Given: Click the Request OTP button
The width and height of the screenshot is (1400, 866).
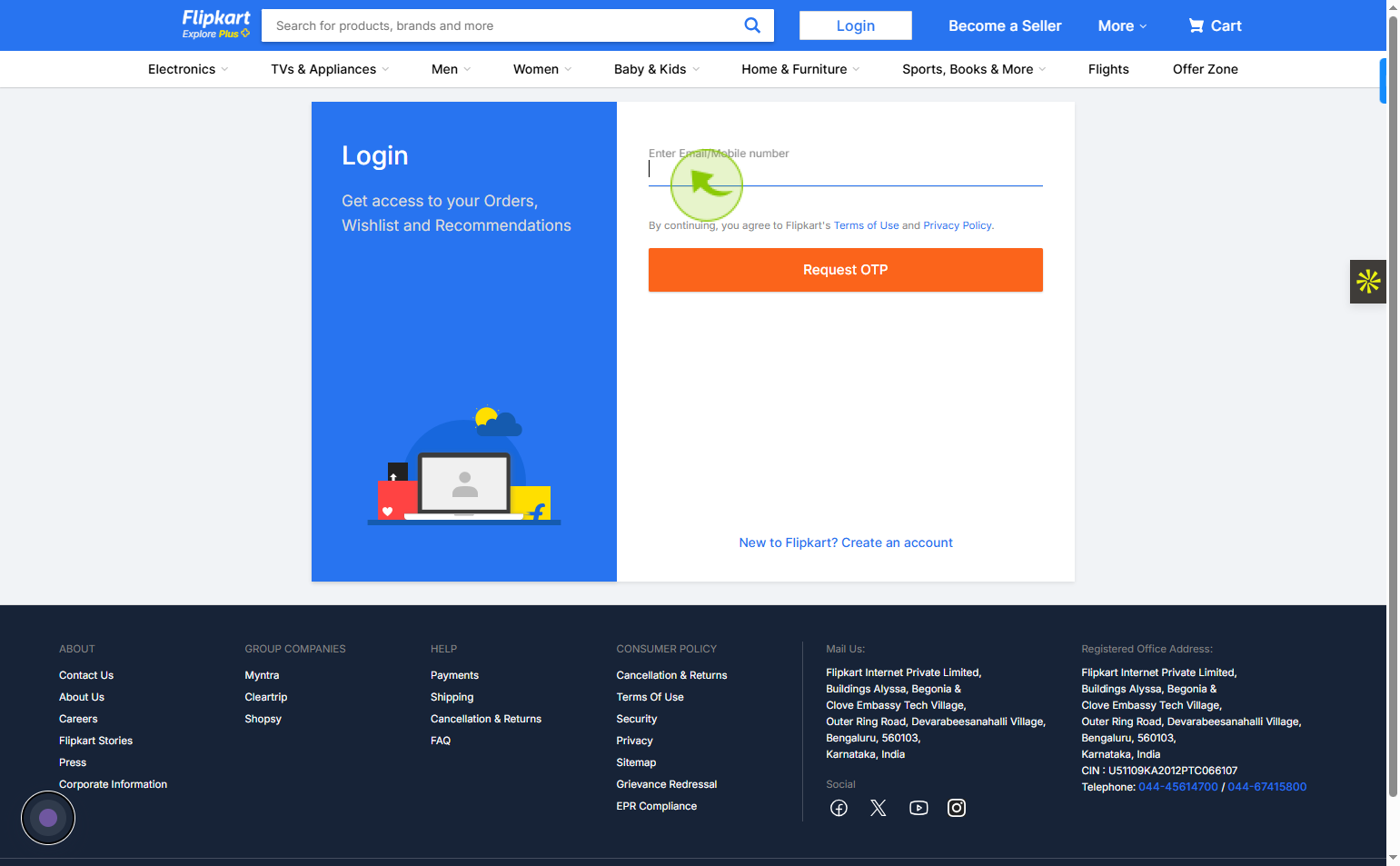Looking at the screenshot, I should coord(845,270).
